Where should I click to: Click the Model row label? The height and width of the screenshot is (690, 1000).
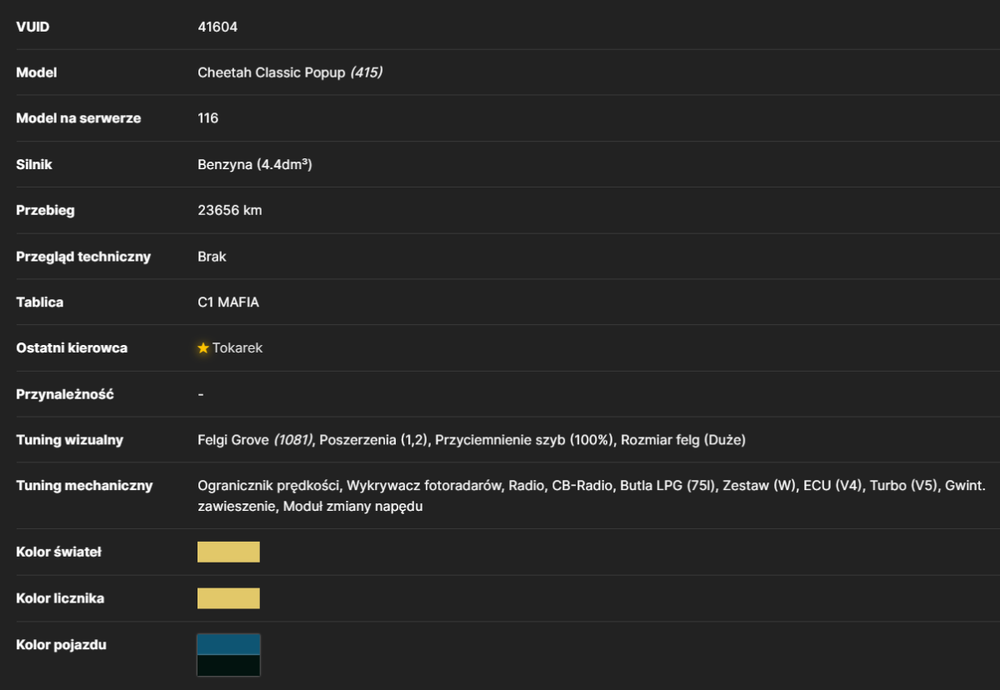coord(36,72)
